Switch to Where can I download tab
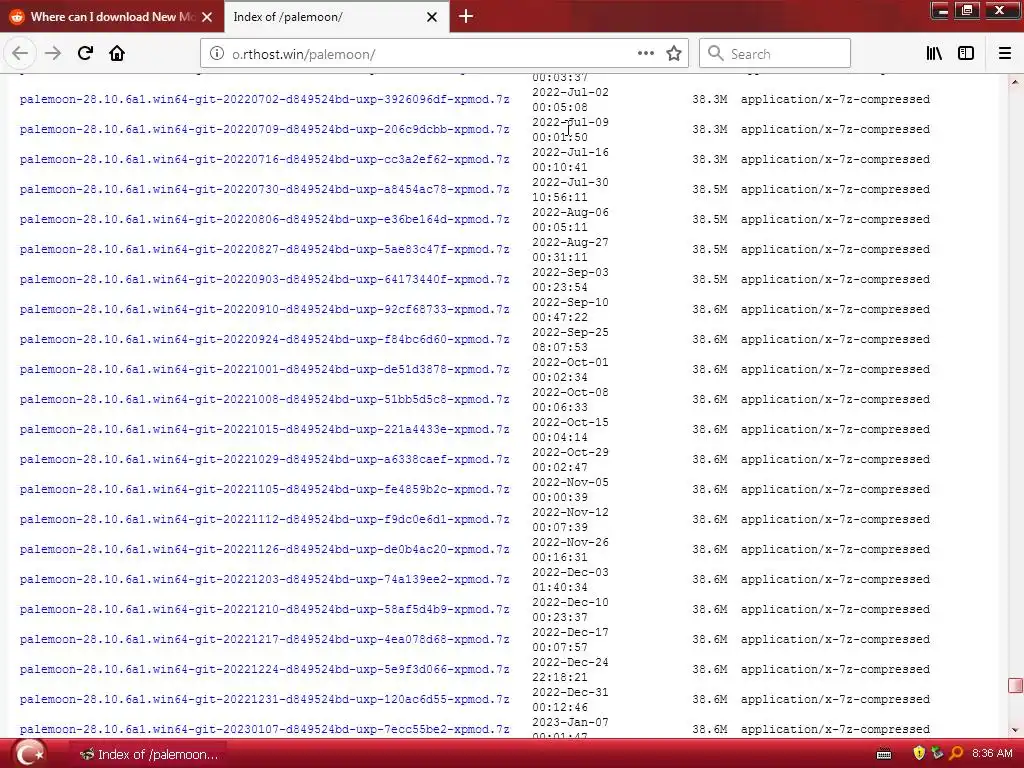 click(112, 17)
